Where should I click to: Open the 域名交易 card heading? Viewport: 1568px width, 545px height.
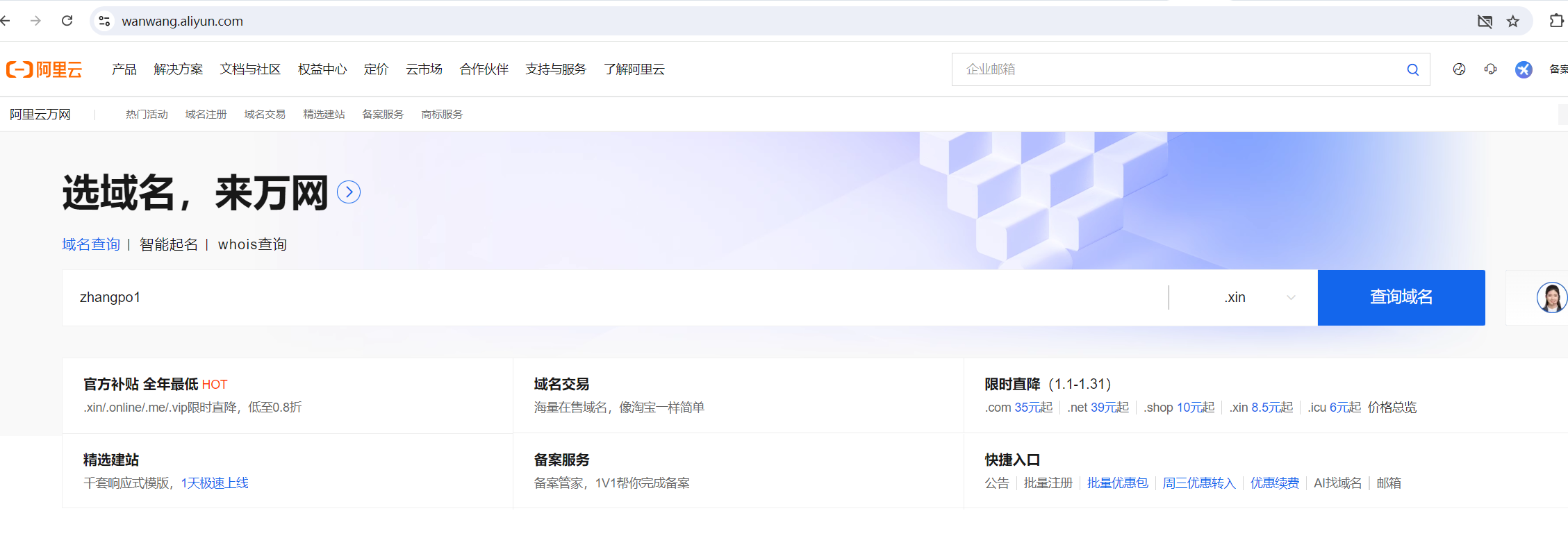click(x=561, y=384)
